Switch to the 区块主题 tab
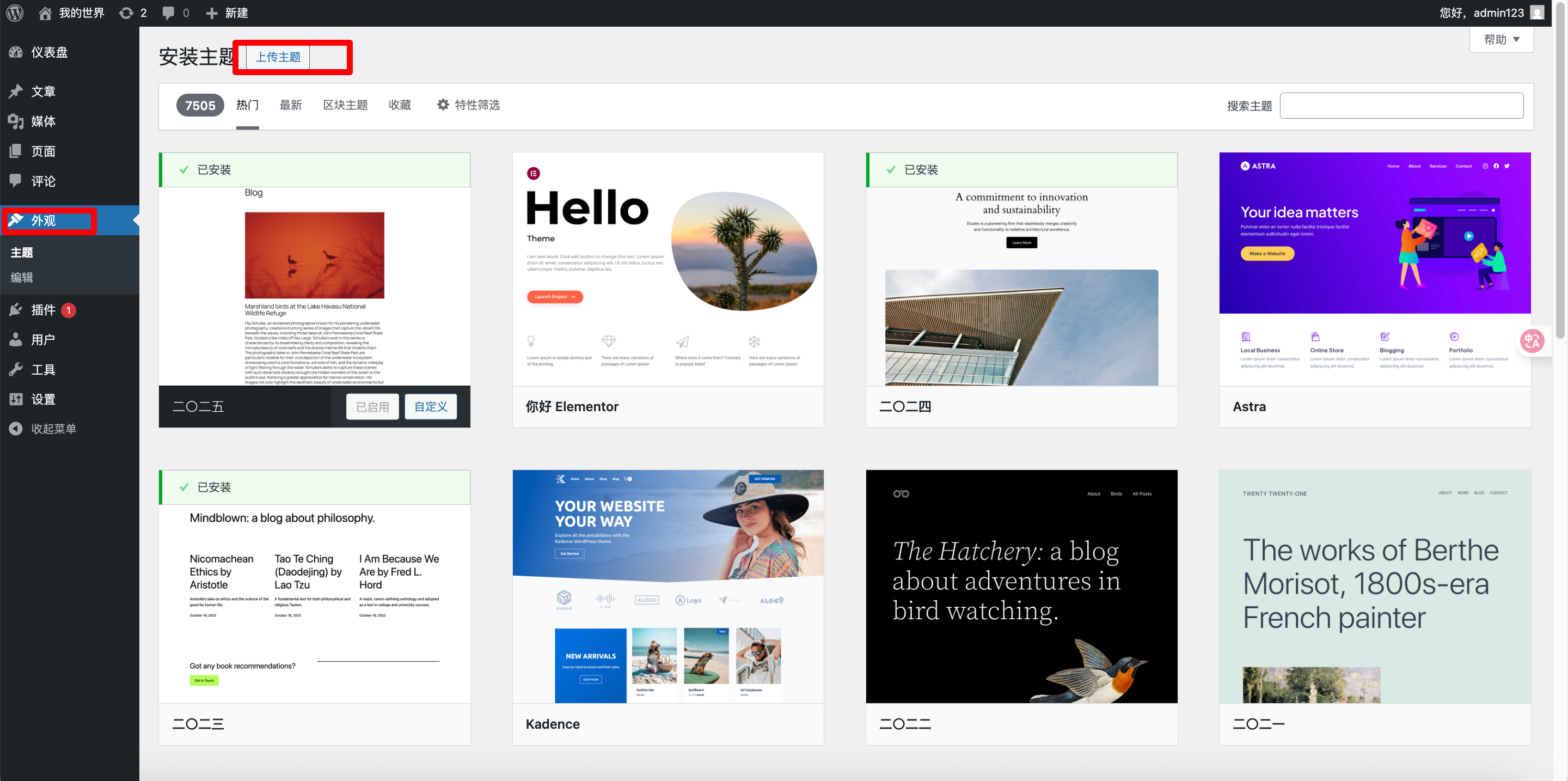 (x=345, y=105)
